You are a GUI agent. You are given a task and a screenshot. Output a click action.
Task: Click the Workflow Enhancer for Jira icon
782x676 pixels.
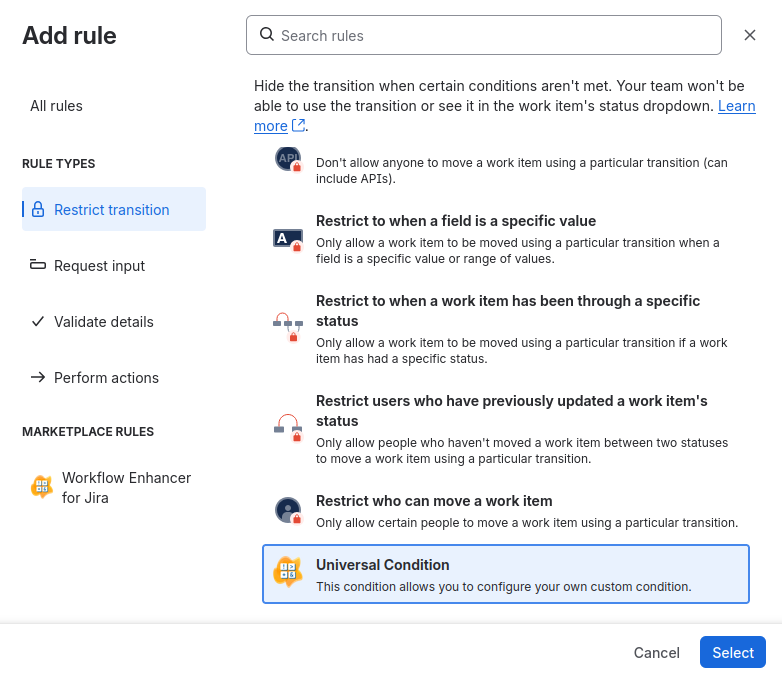[42, 486]
